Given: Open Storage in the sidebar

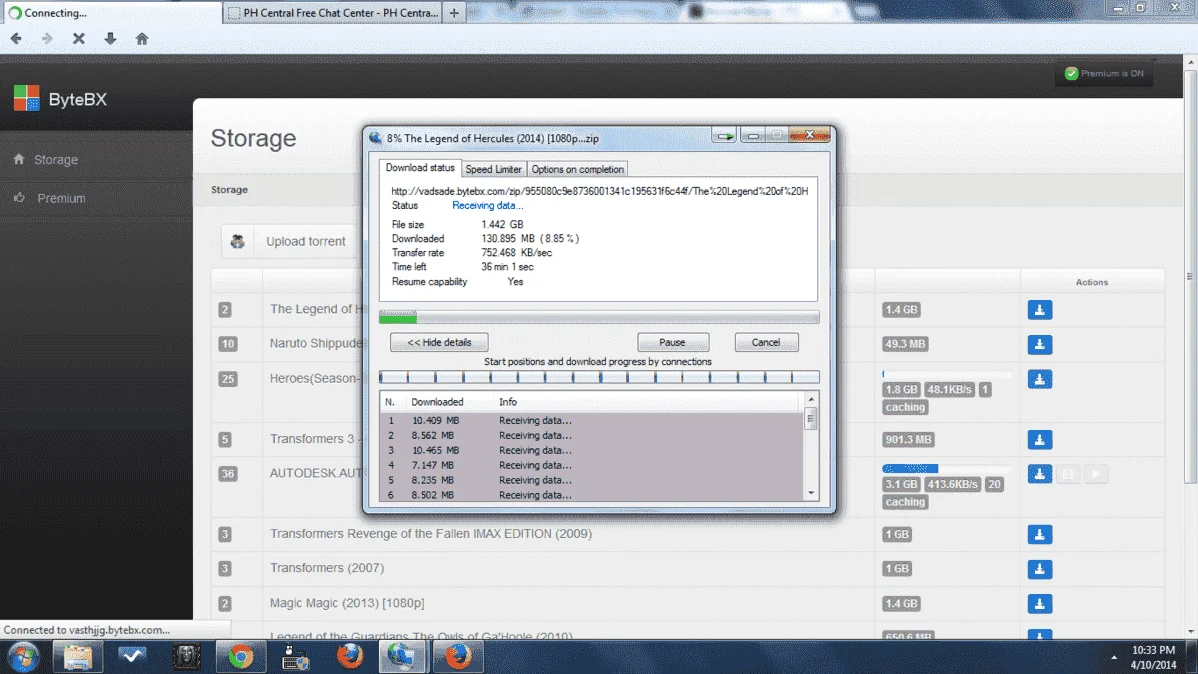Looking at the screenshot, I should pos(56,160).
